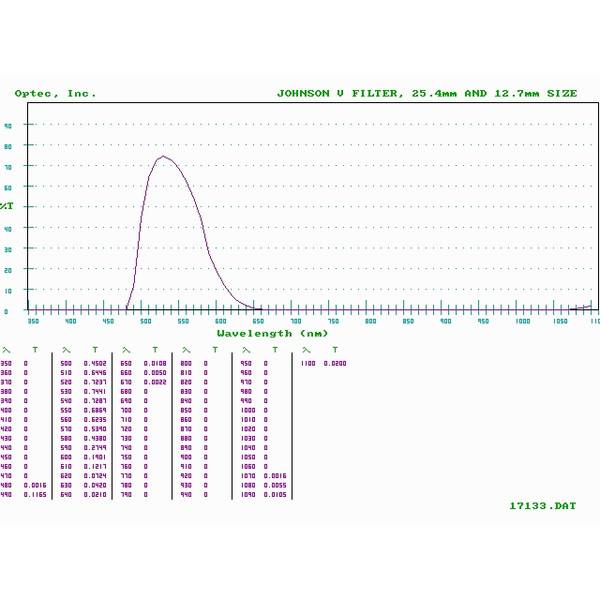Click table value 0.0050 for 660
Screen dimensions: 600x600
[x=155, y=373]
